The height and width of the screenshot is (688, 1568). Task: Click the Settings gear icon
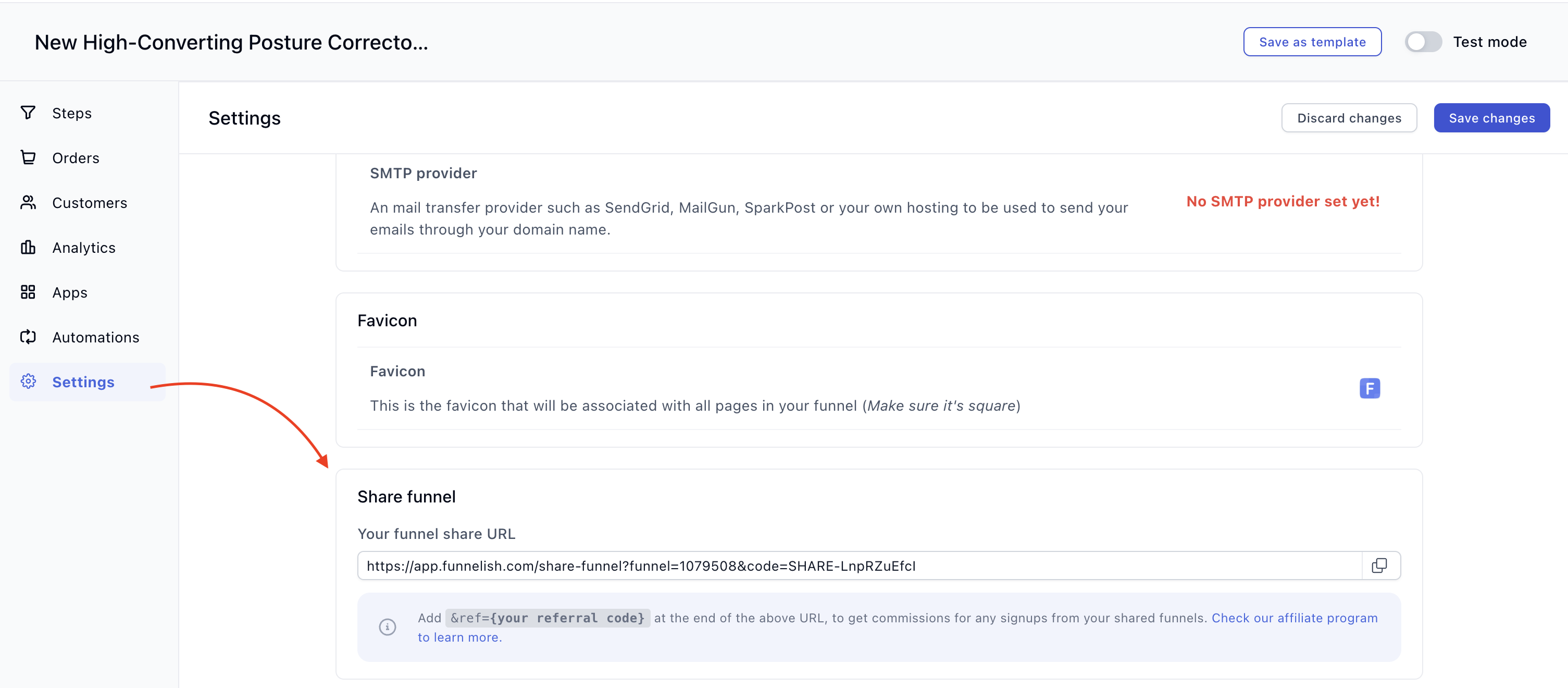28,382
